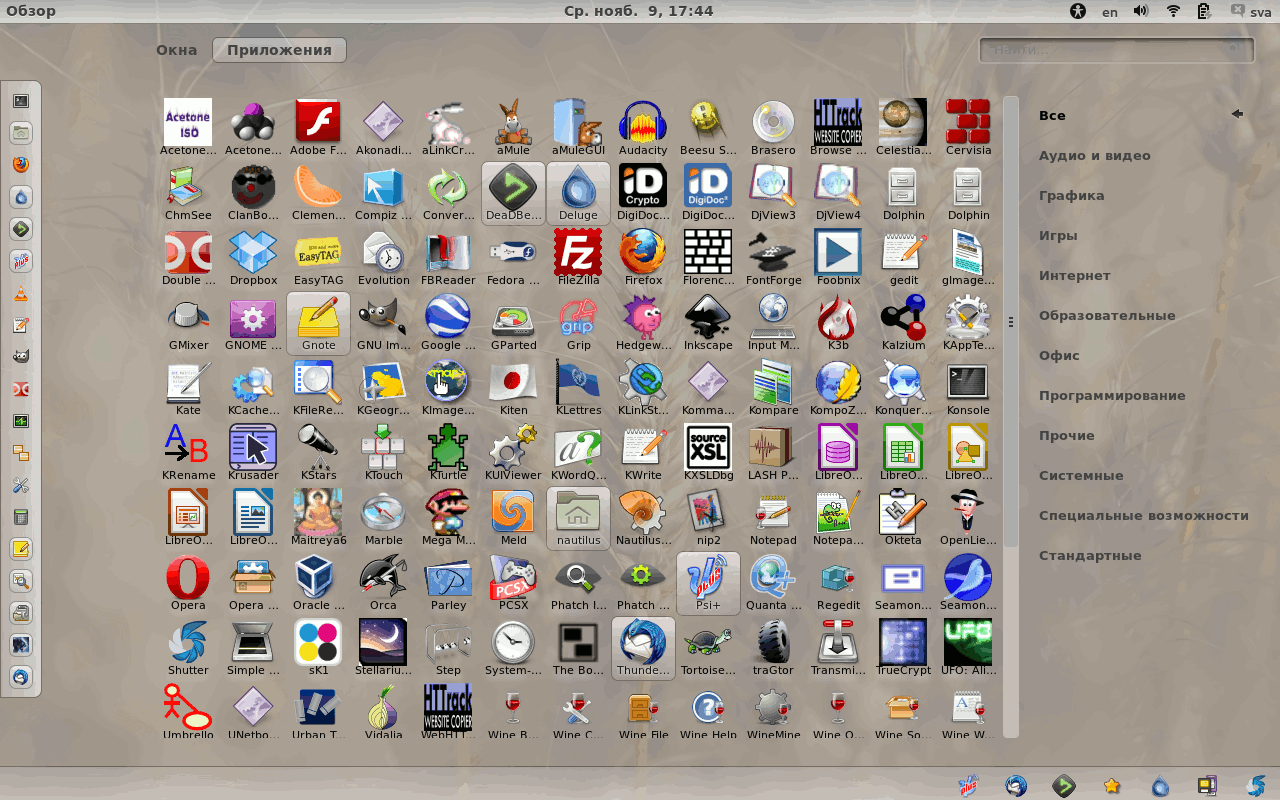Open K3b disc burner

click(x=838, y=323)
